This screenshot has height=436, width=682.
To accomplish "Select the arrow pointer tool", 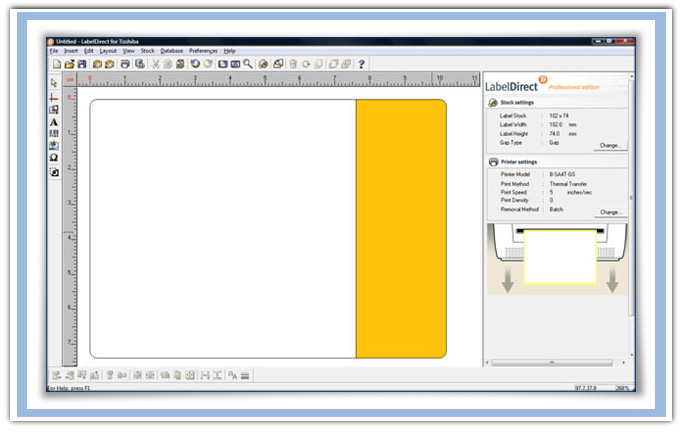I will (x=54, y=83).
